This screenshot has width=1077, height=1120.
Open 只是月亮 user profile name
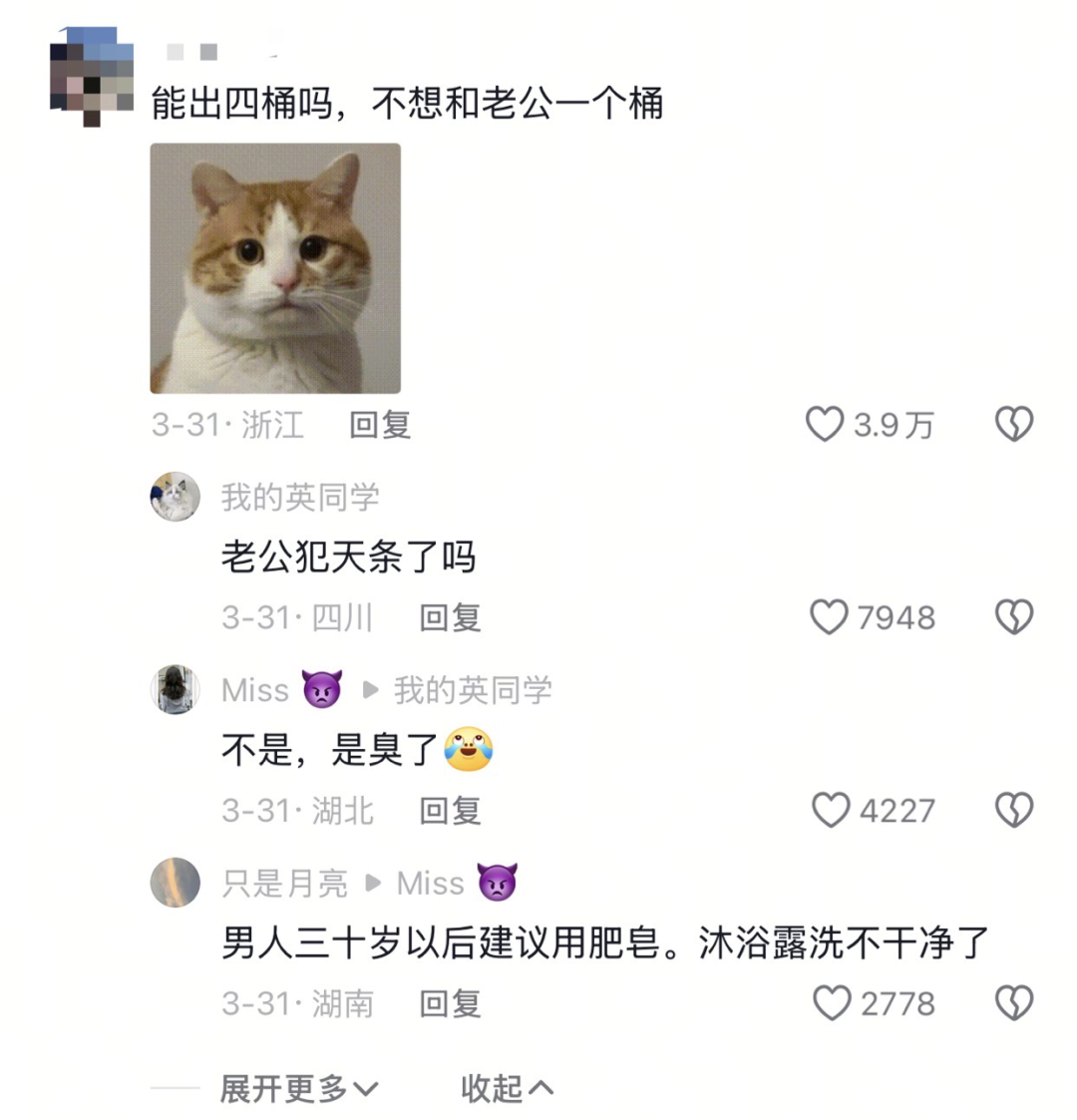tap(284, 884)
